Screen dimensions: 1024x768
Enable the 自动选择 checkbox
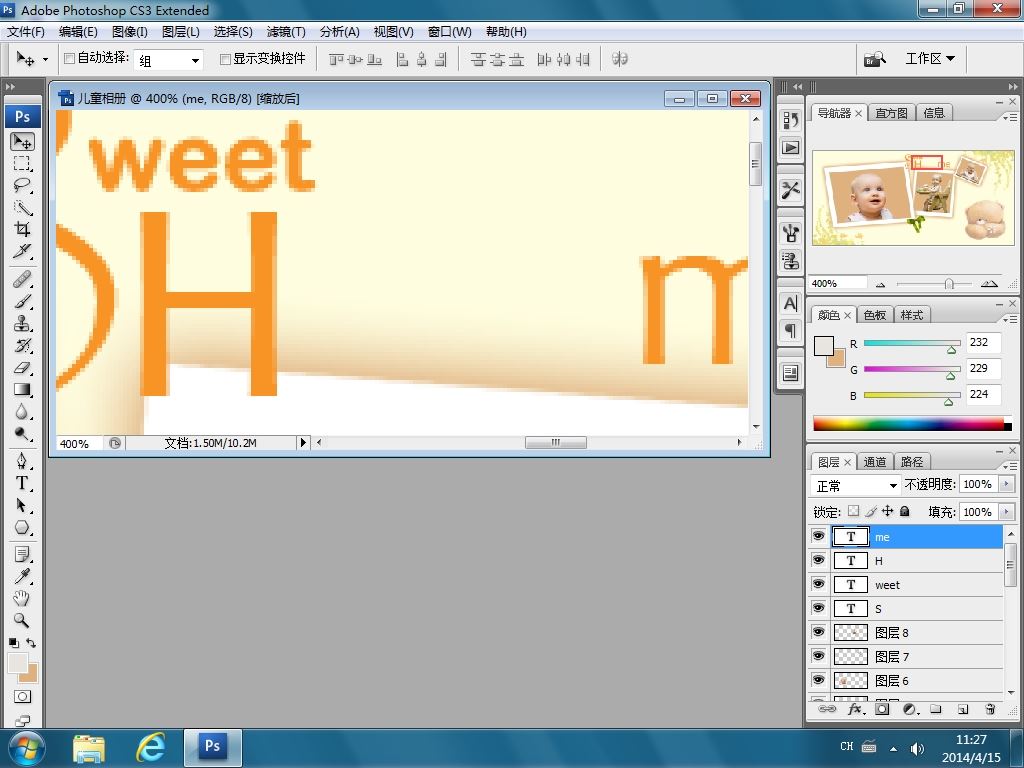pos(69,59)
